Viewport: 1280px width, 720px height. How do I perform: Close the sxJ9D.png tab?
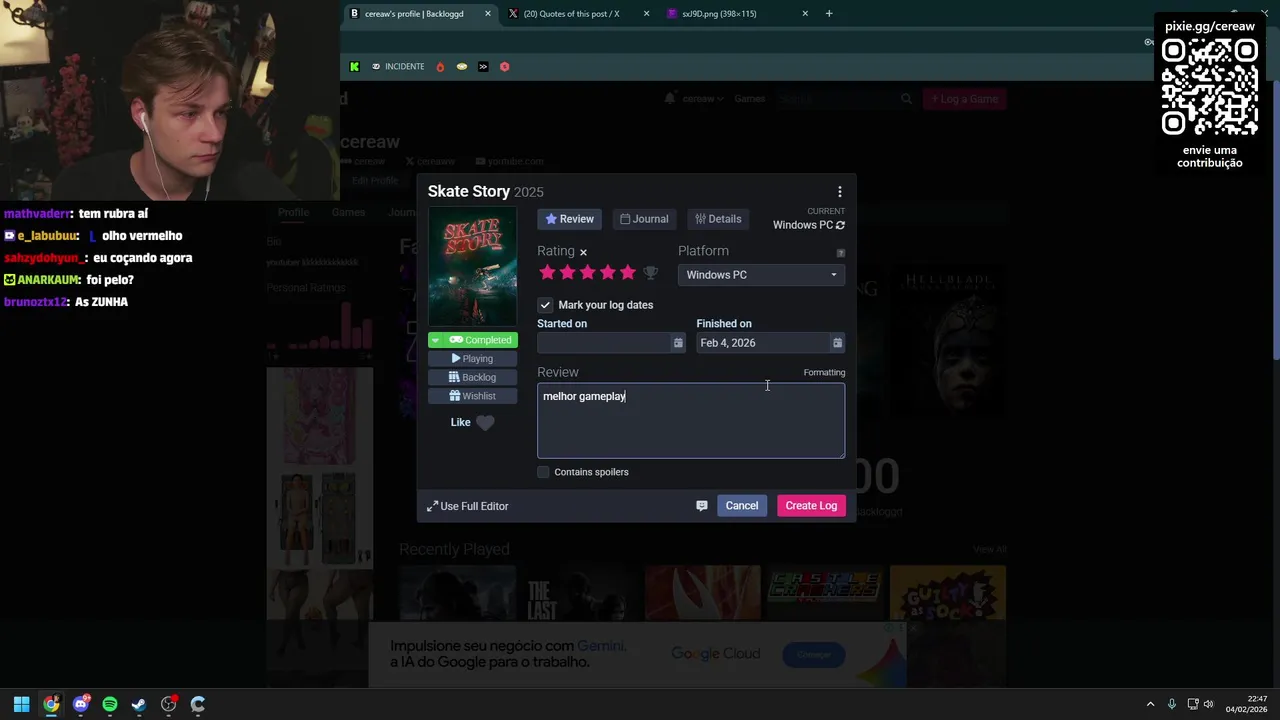(x=805, y=14)
